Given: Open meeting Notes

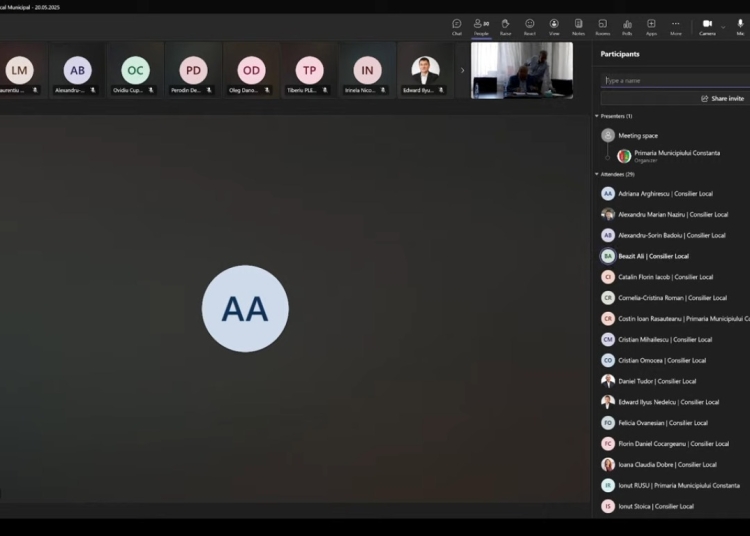Looking at the screenshot, I should click(578, 27).
